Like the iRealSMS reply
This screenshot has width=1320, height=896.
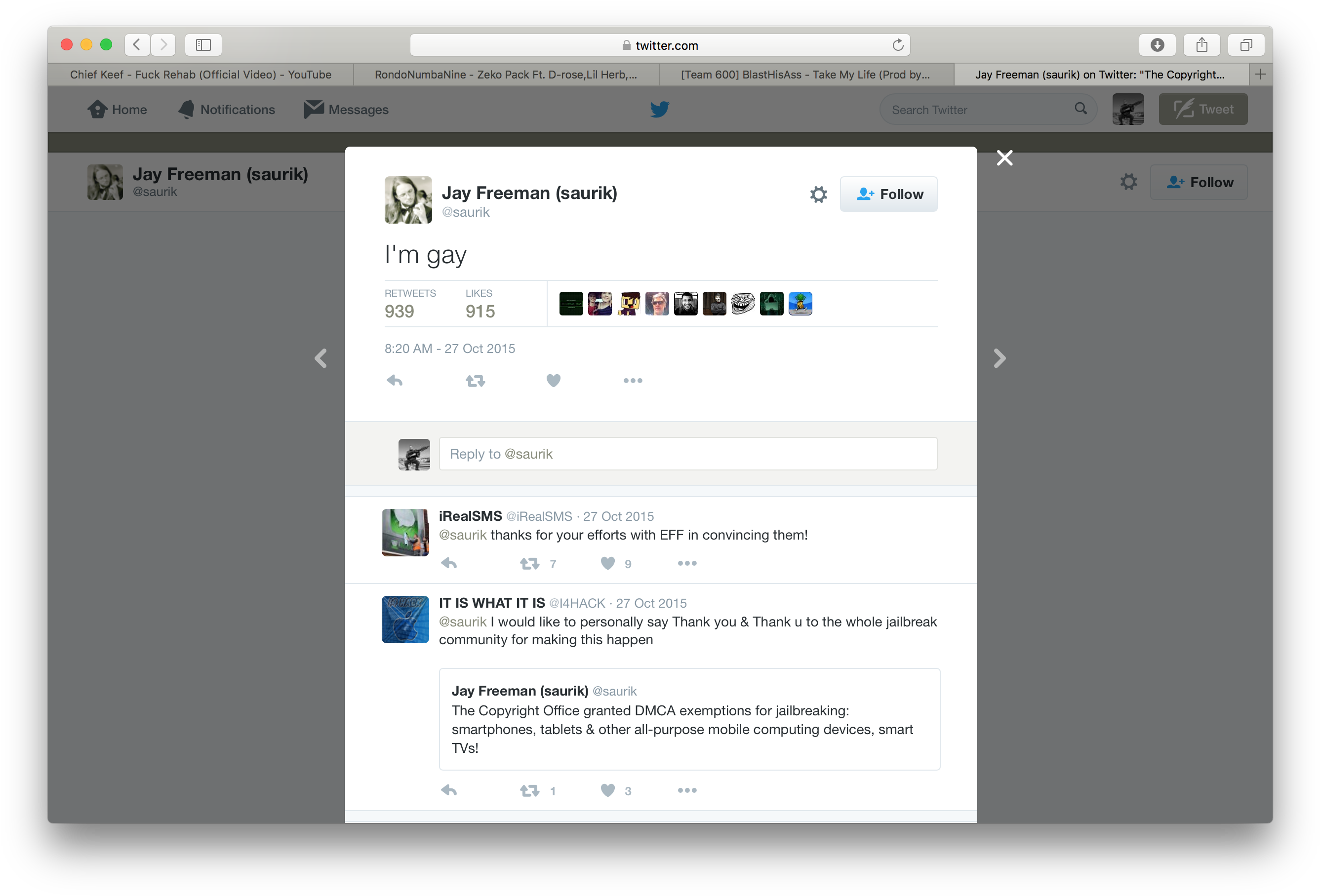(x=608, y=563)
